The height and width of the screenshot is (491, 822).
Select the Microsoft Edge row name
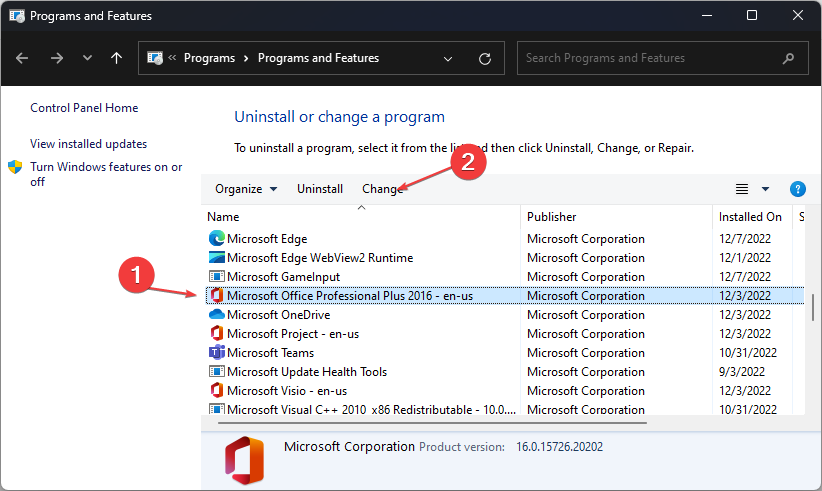tap(267, 239)
